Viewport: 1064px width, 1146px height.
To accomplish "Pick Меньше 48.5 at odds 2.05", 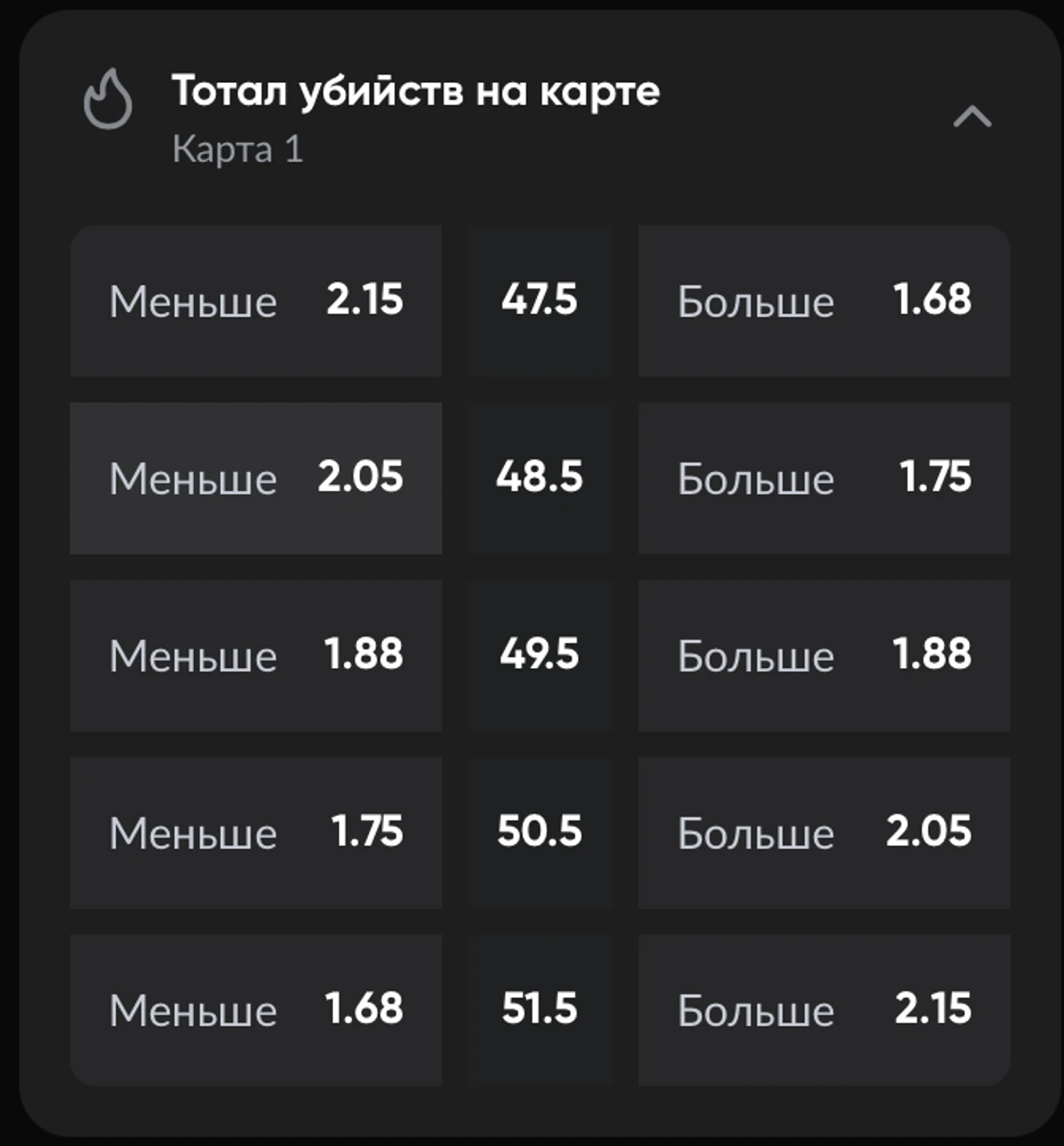I will (x=255, y=478).
